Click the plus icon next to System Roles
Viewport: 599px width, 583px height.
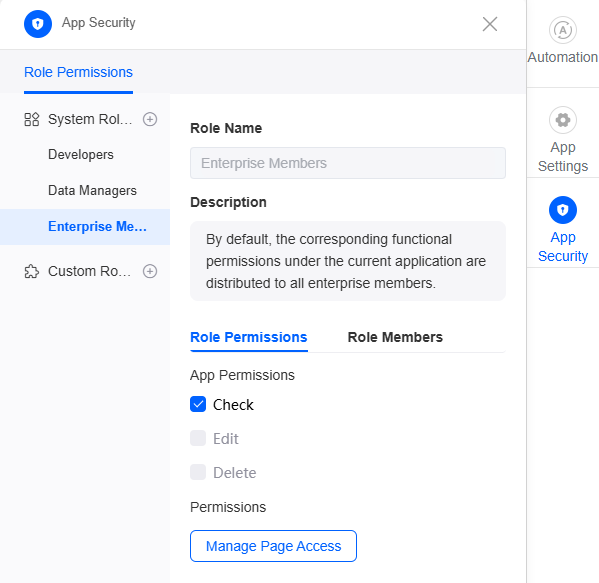click(150, 119)
